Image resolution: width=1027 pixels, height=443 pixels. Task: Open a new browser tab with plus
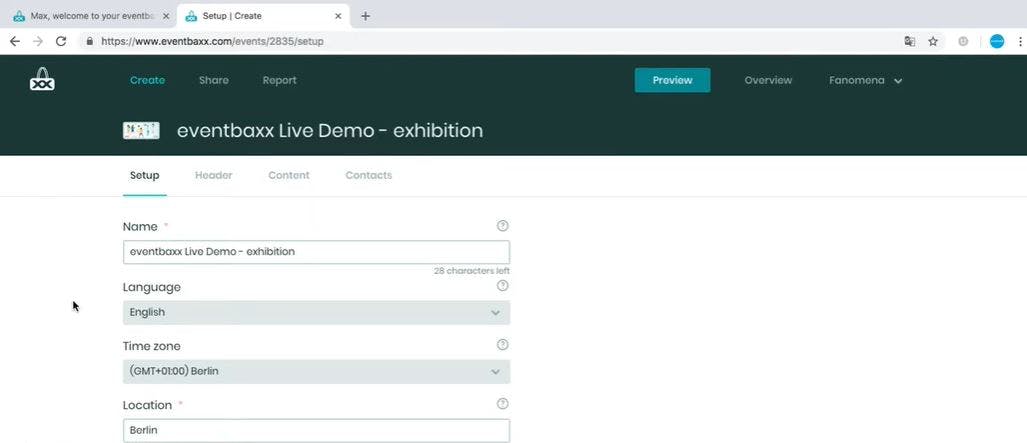click(365, 16)
